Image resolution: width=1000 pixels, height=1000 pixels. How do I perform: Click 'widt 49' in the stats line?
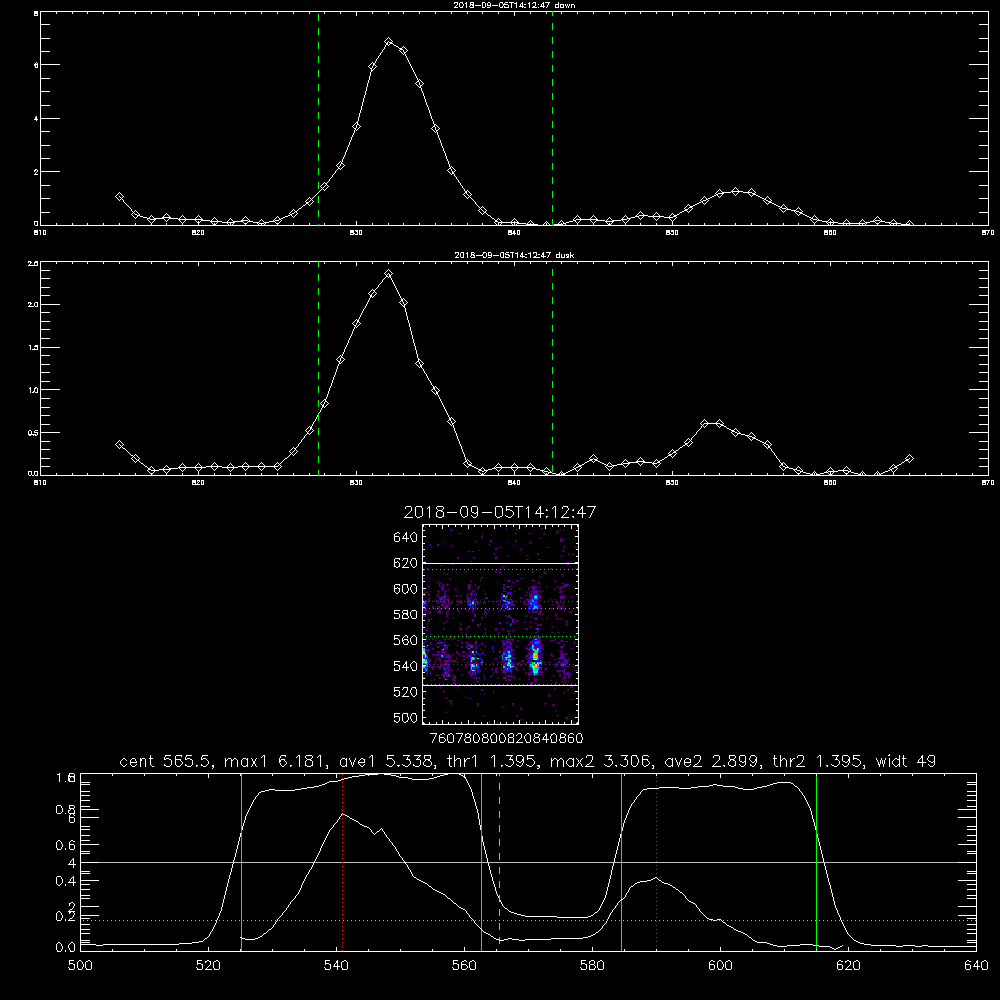906,761
